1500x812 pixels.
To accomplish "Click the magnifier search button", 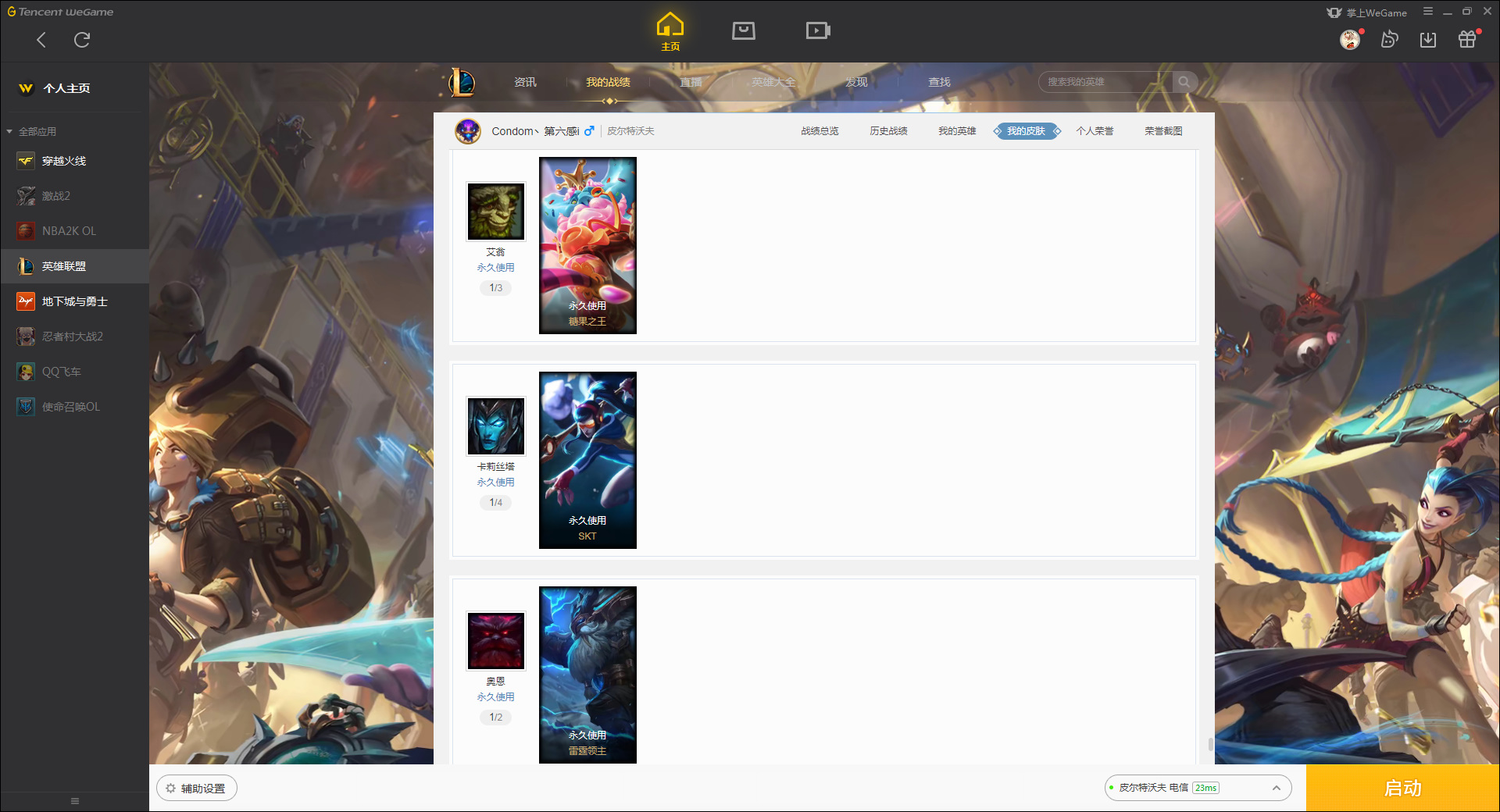I will click(x=1184, y=82).
